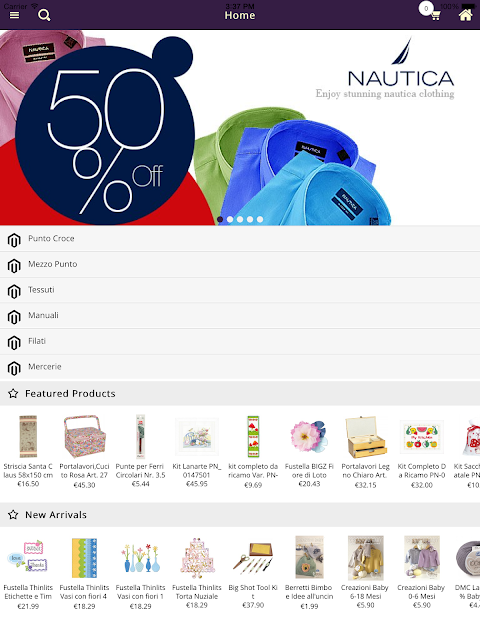
Task: Select the last banner carousel dot
Action: pos(260,220)
